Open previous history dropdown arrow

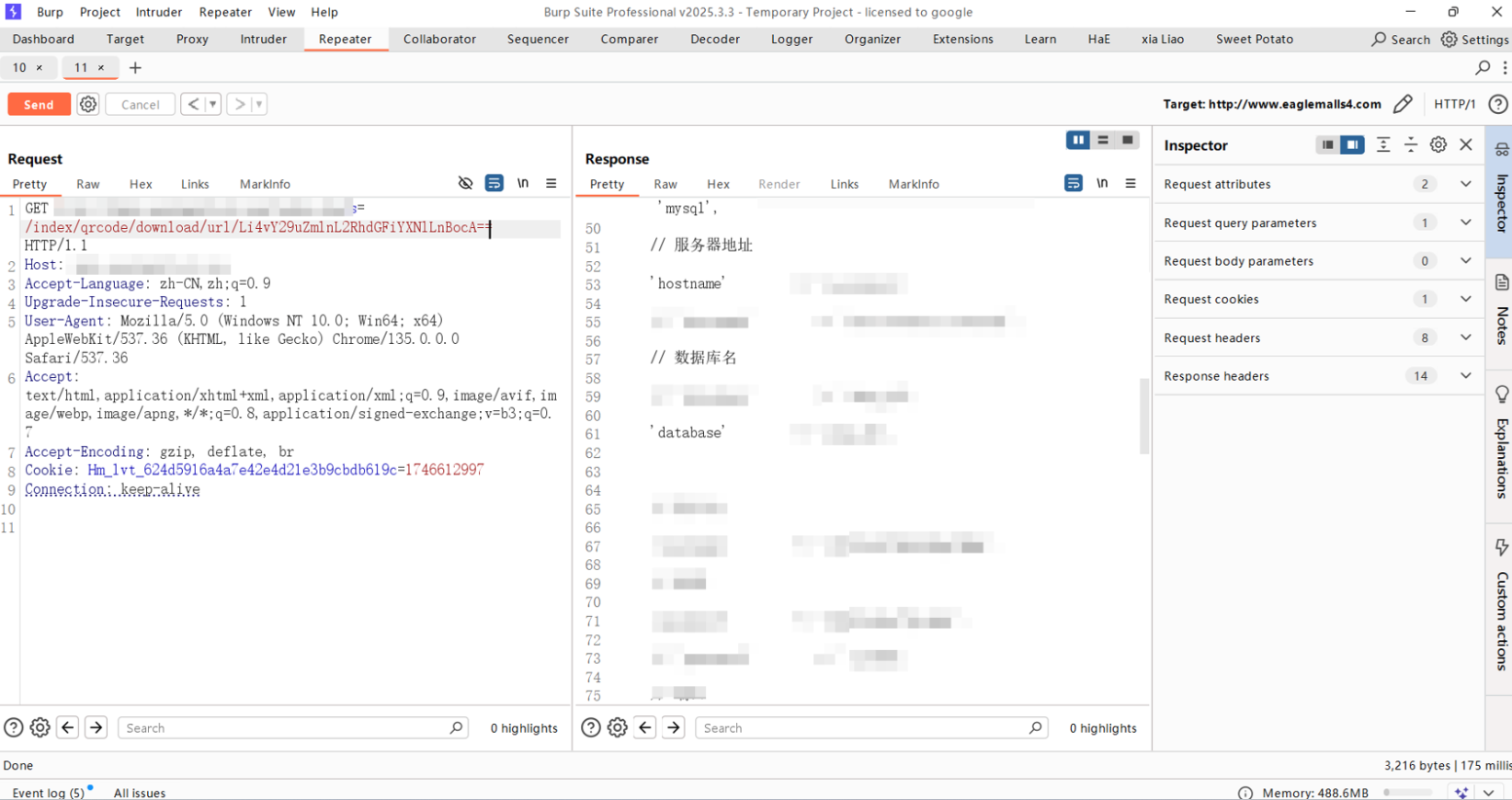tap(213, 105)
